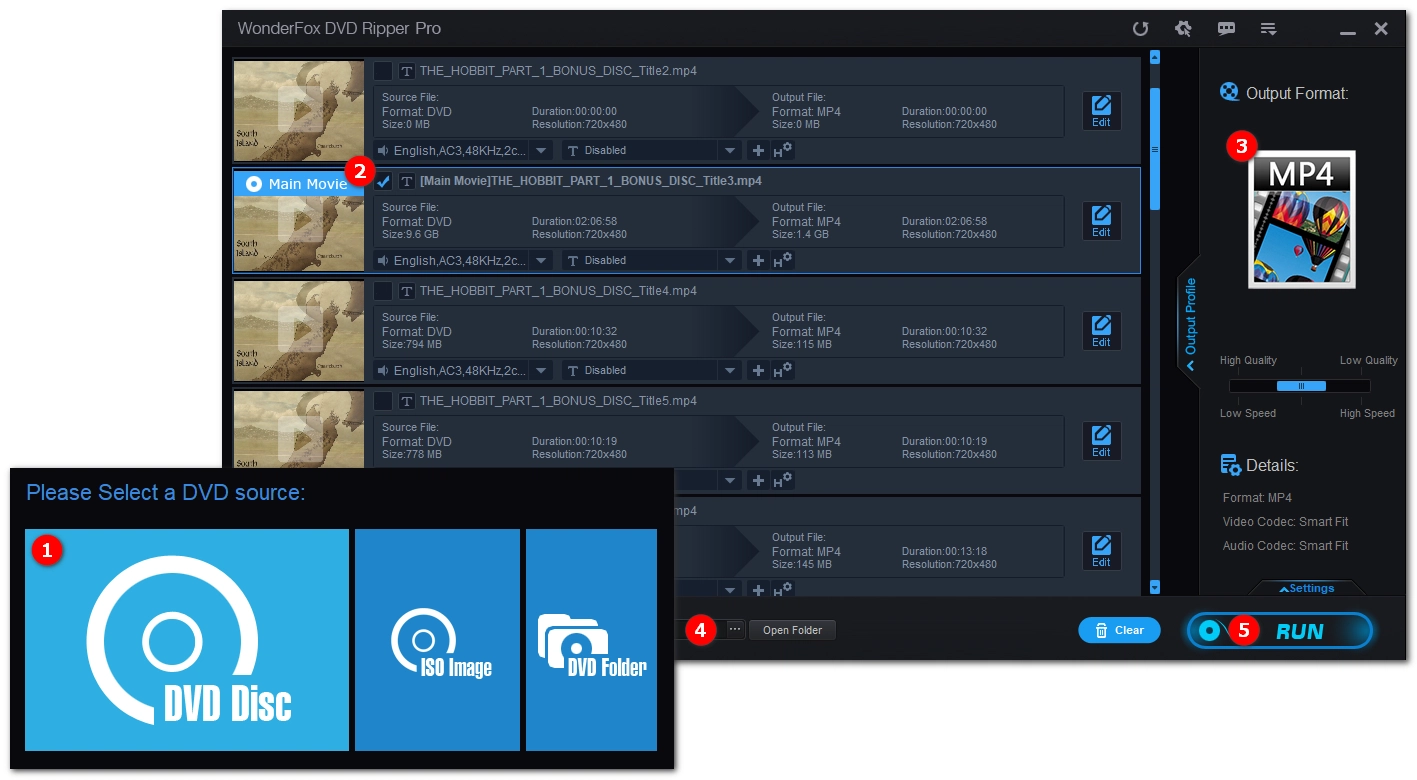The height and width of the screenshot is (780, 1417).
Task: Uncheck the Main Movie Title3 checkbox
Action: click(383, 181)
